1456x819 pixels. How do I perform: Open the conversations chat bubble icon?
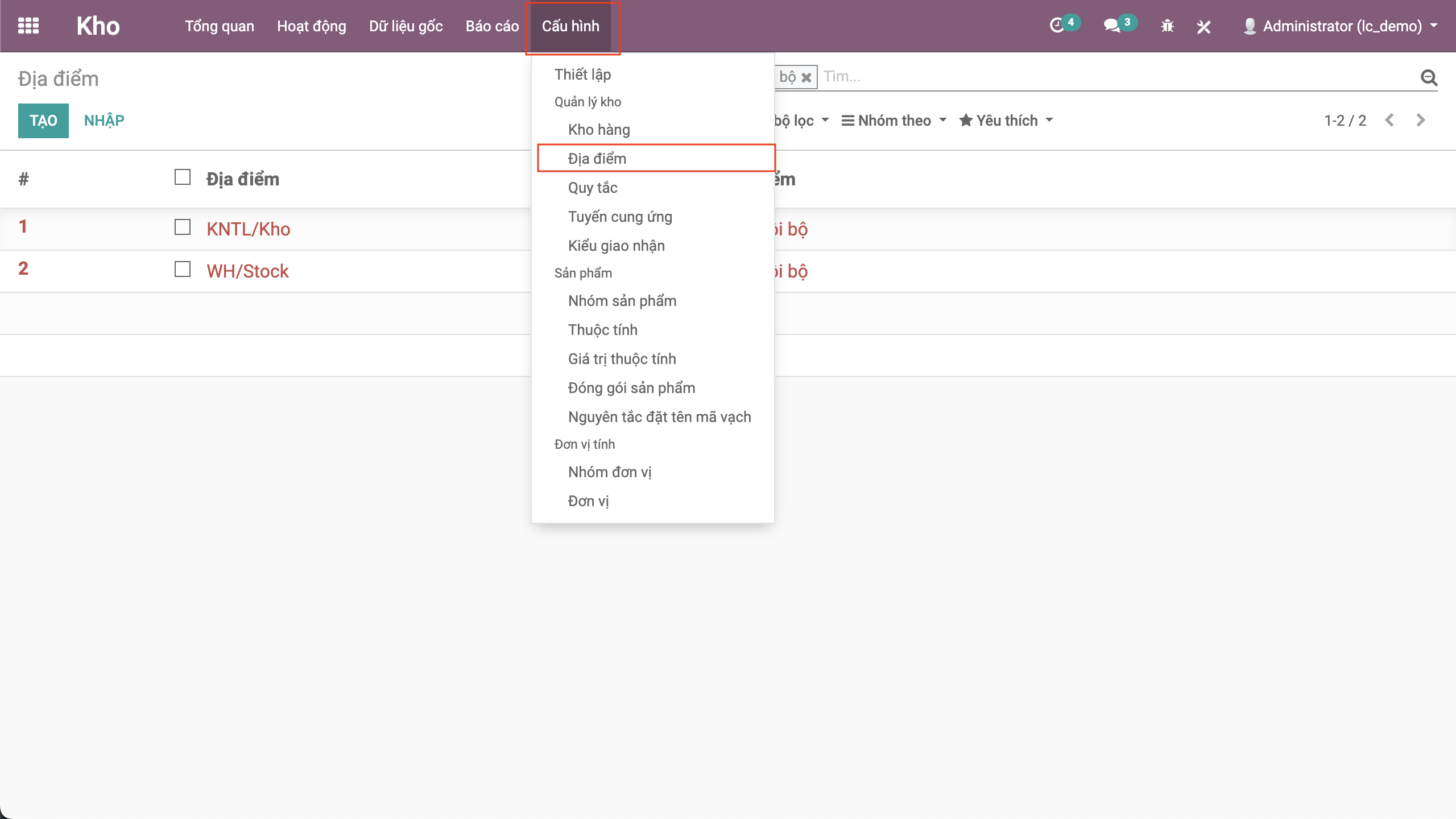tap(1111, 26)
